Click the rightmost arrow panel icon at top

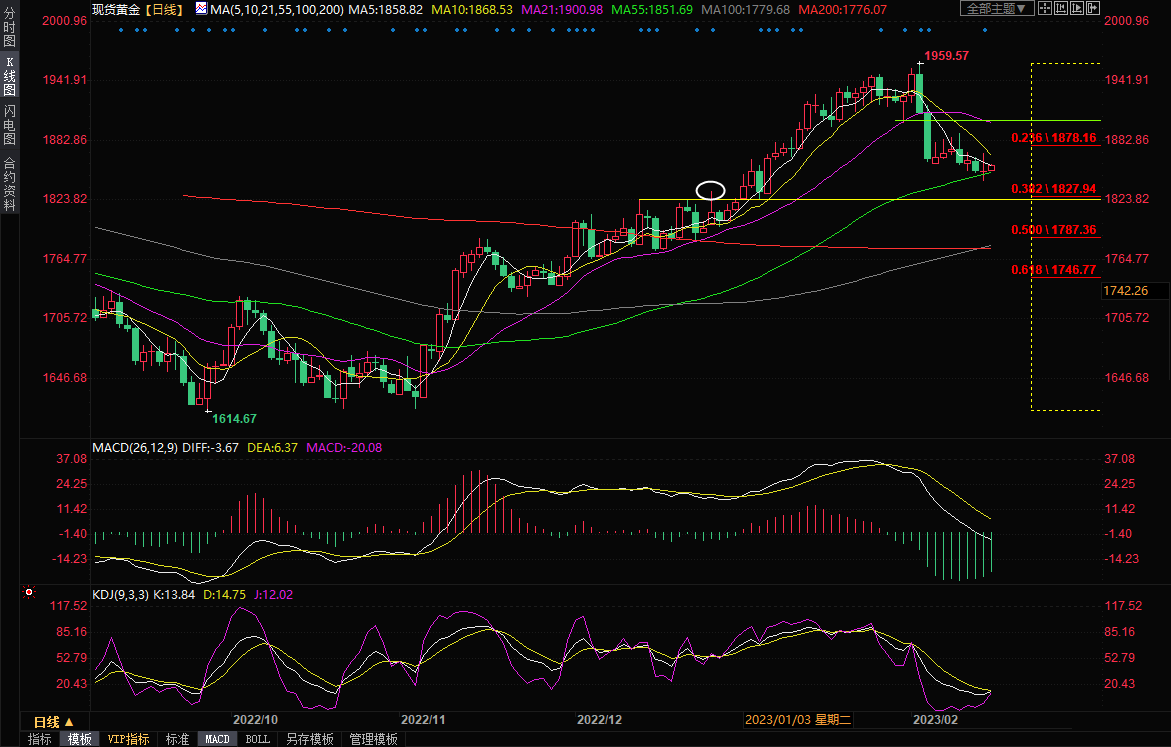(x=1091, y=8)
